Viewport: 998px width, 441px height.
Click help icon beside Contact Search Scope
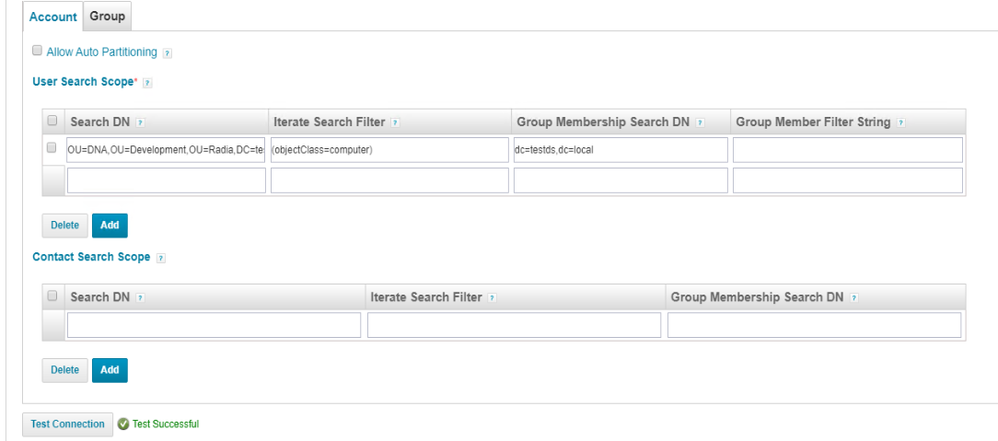click(x=161, y=257)
